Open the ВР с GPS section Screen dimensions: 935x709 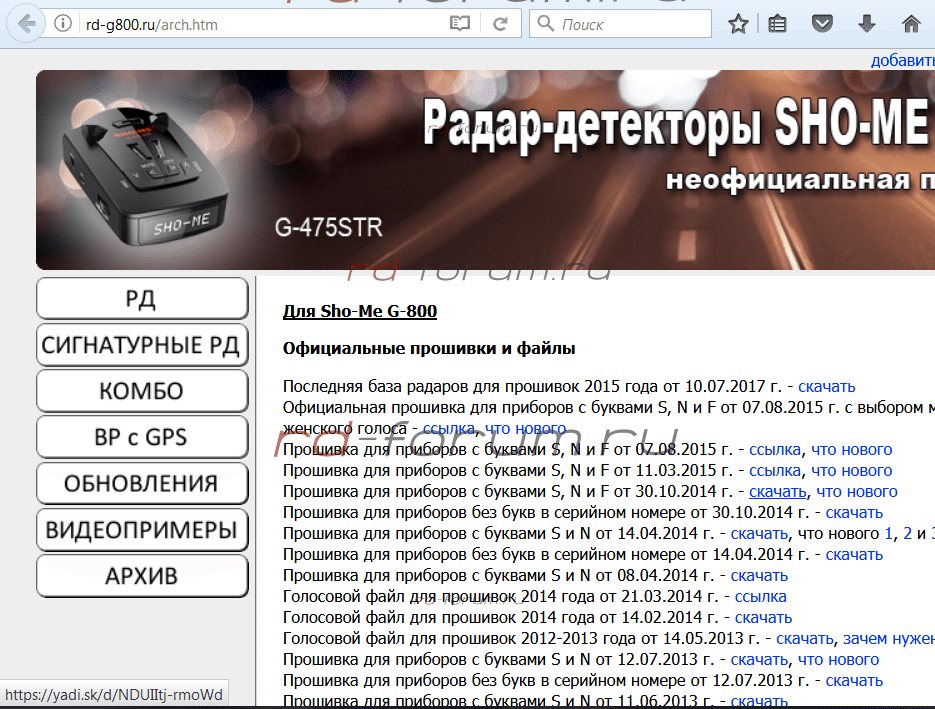142,437
